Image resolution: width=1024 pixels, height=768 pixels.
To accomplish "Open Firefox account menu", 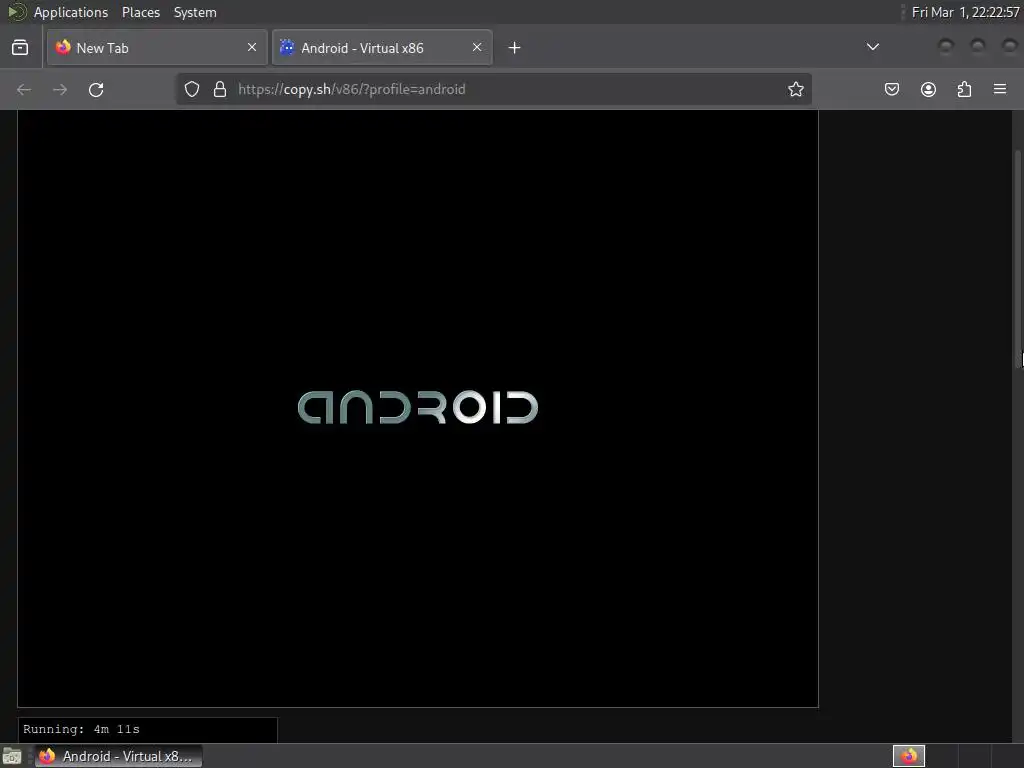I will (928, 89).
